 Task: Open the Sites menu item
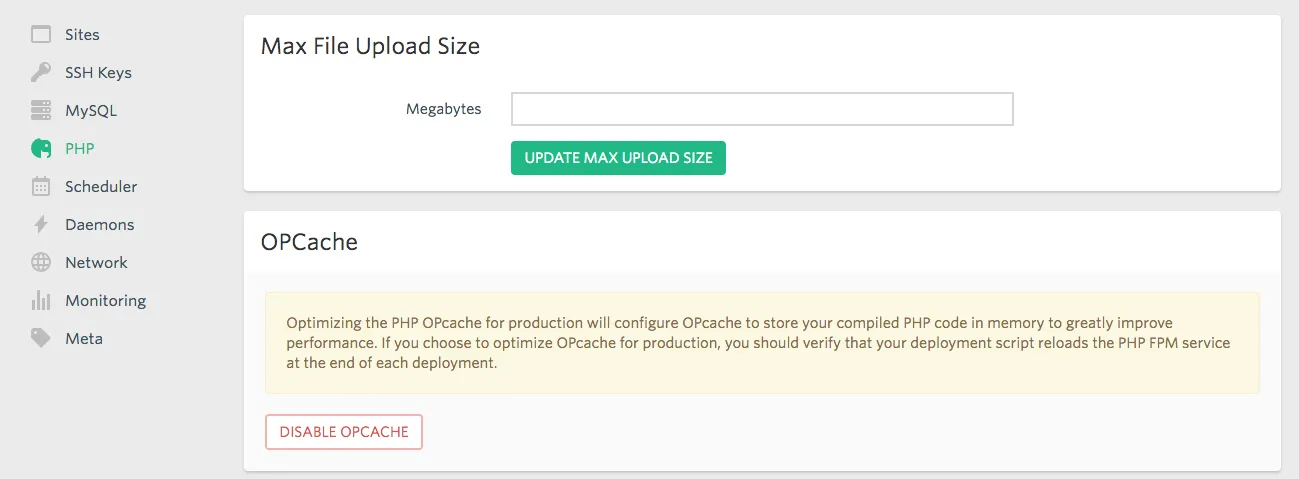pyautogui.click(x=82, y=35)
